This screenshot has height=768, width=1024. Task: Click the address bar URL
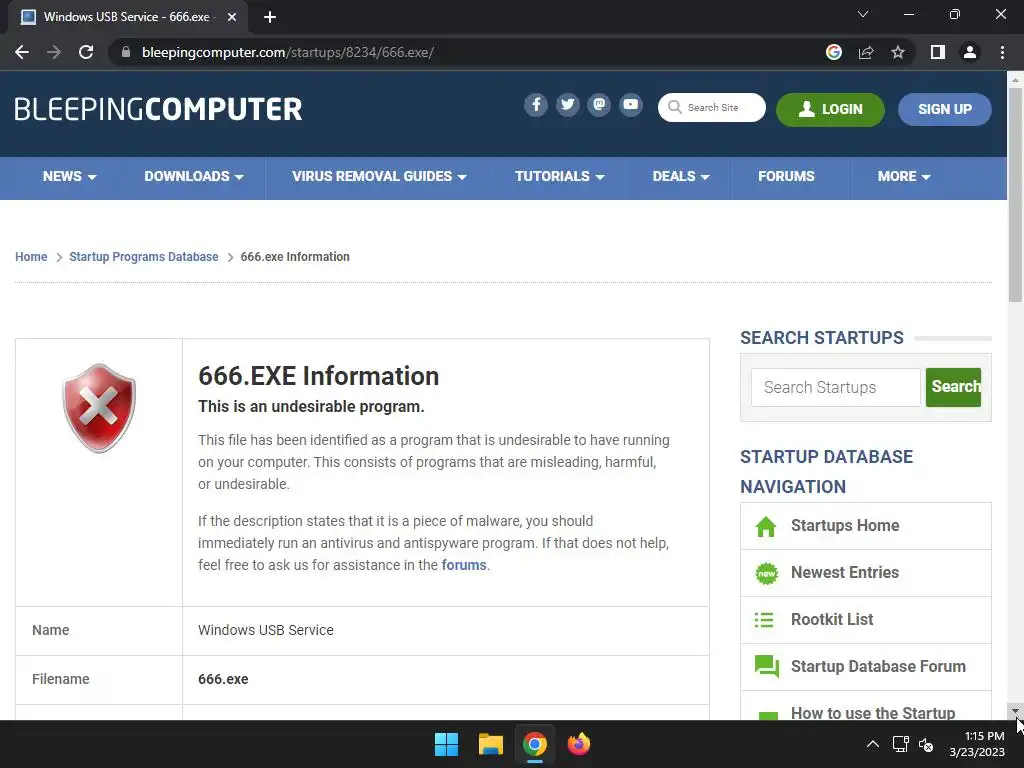[x=287, y=52]
